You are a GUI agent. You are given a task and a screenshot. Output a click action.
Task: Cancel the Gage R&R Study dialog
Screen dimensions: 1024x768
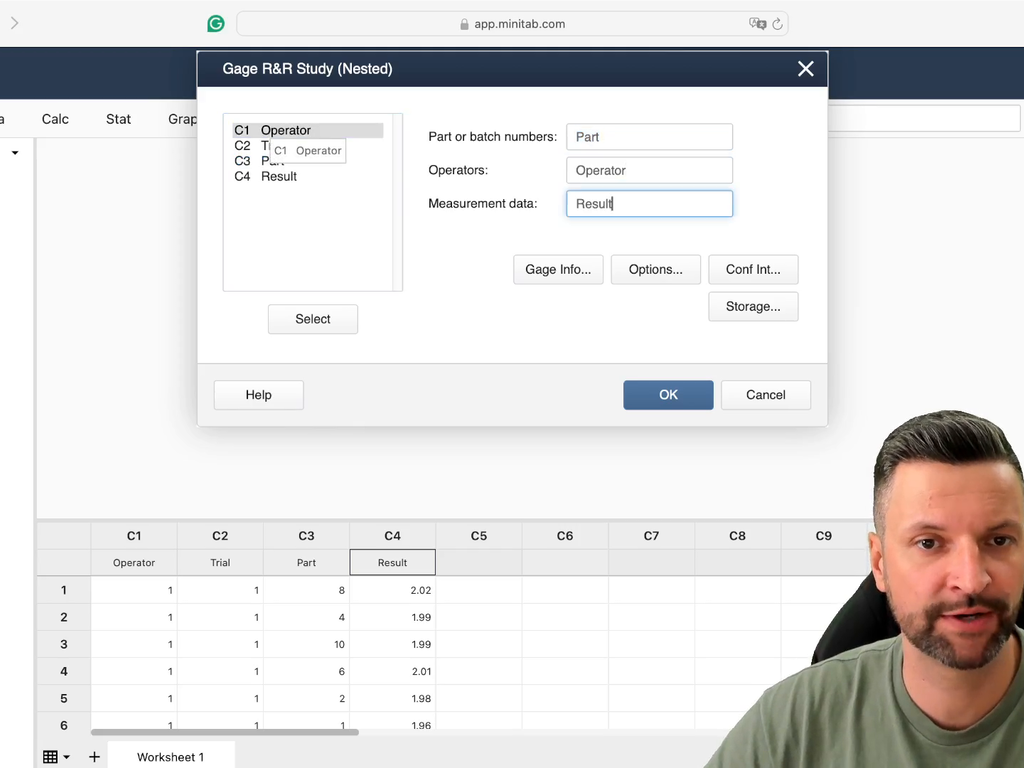pos(766,395)
